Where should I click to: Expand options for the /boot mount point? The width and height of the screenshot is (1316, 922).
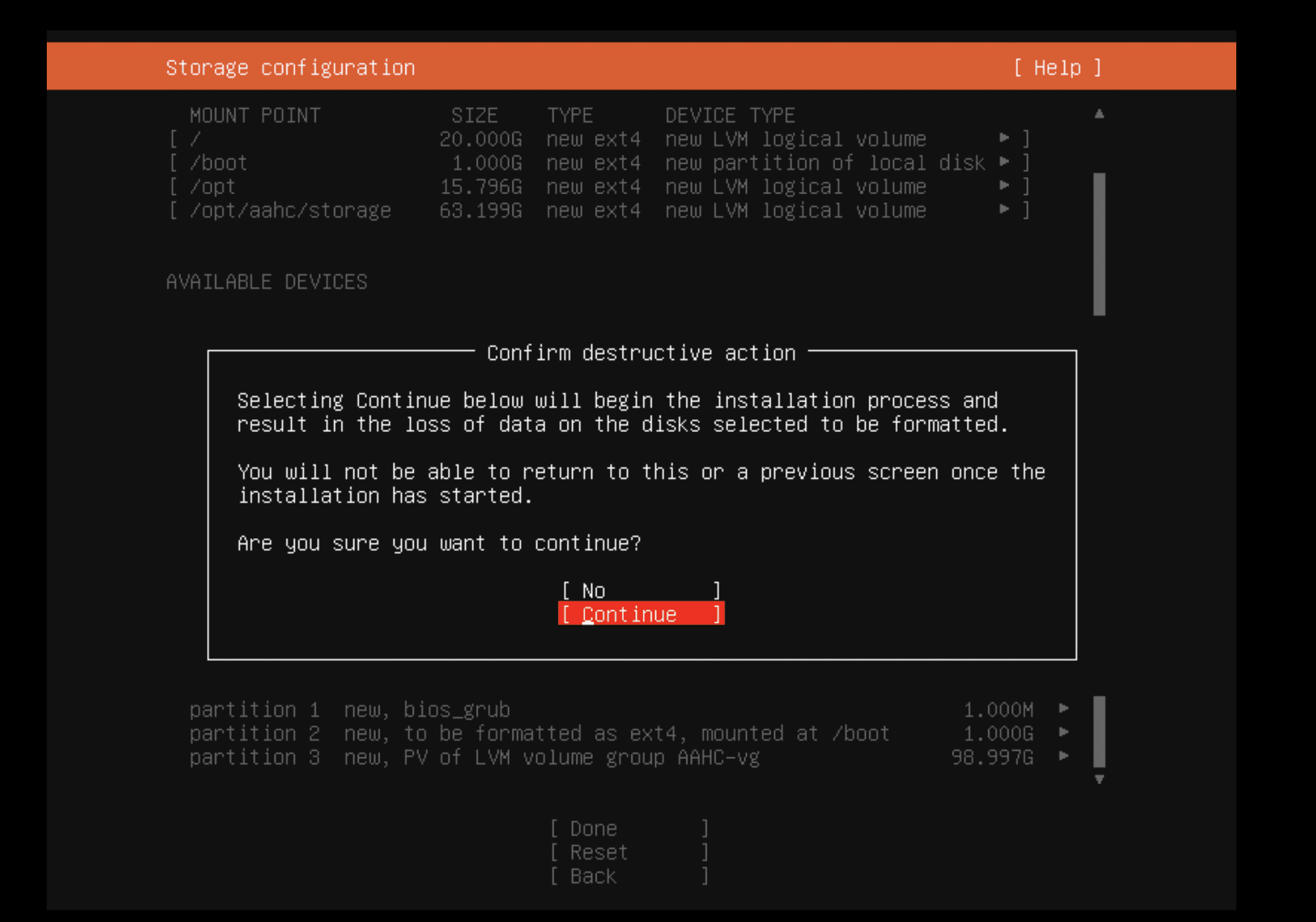(x=1005, y=163)
